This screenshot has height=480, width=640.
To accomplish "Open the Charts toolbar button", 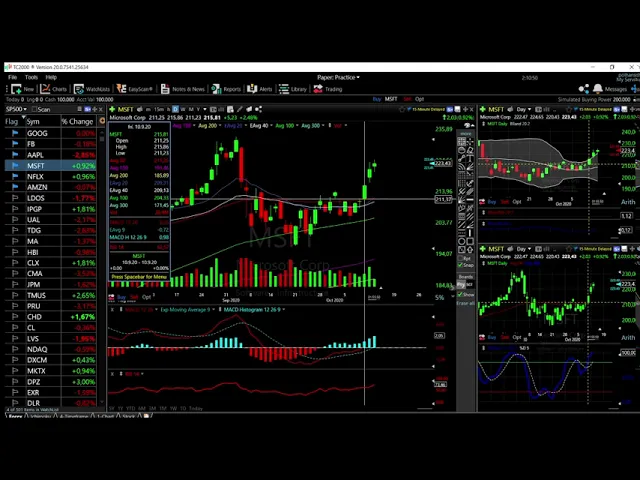I will coord(54,89).
